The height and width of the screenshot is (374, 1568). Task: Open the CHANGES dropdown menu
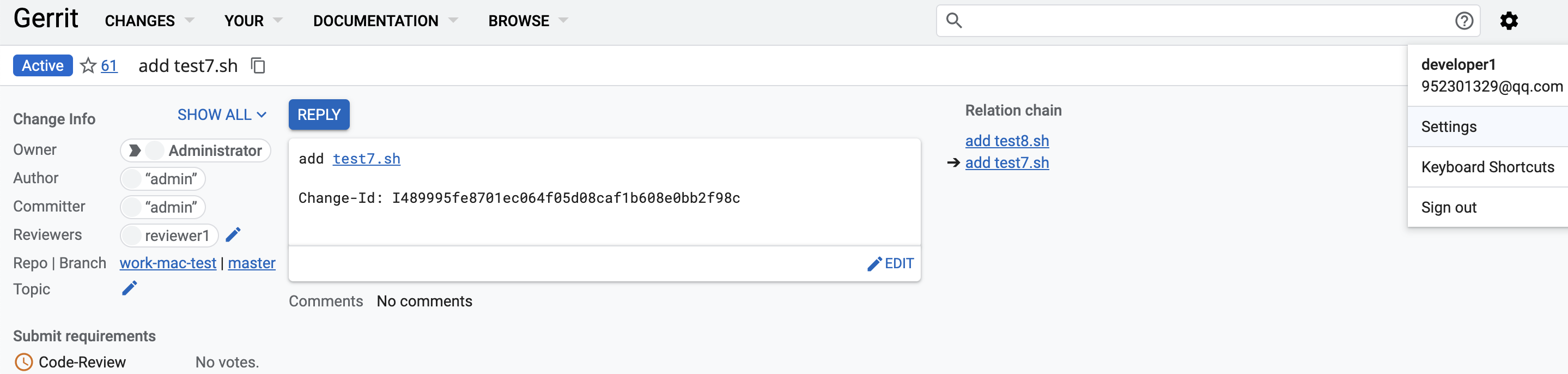pyautogui.click(x=149, y=21)
